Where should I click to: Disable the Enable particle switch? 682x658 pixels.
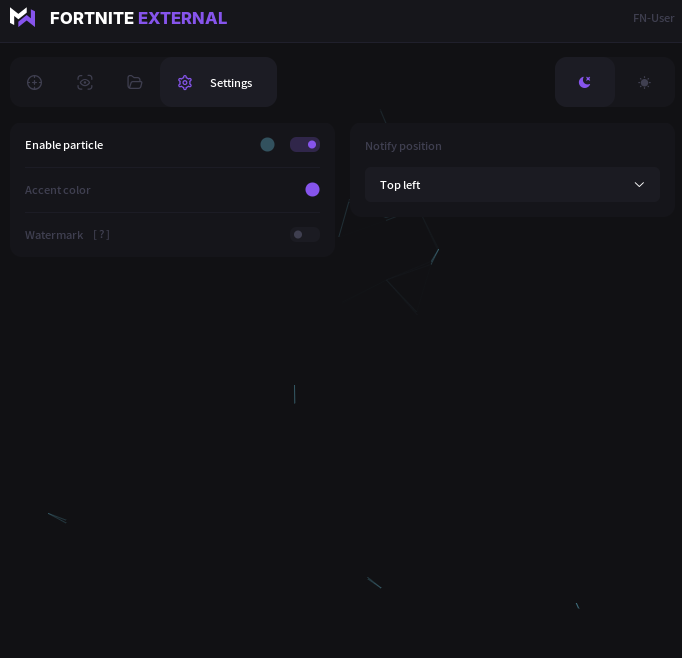click(x=305, y=145)
